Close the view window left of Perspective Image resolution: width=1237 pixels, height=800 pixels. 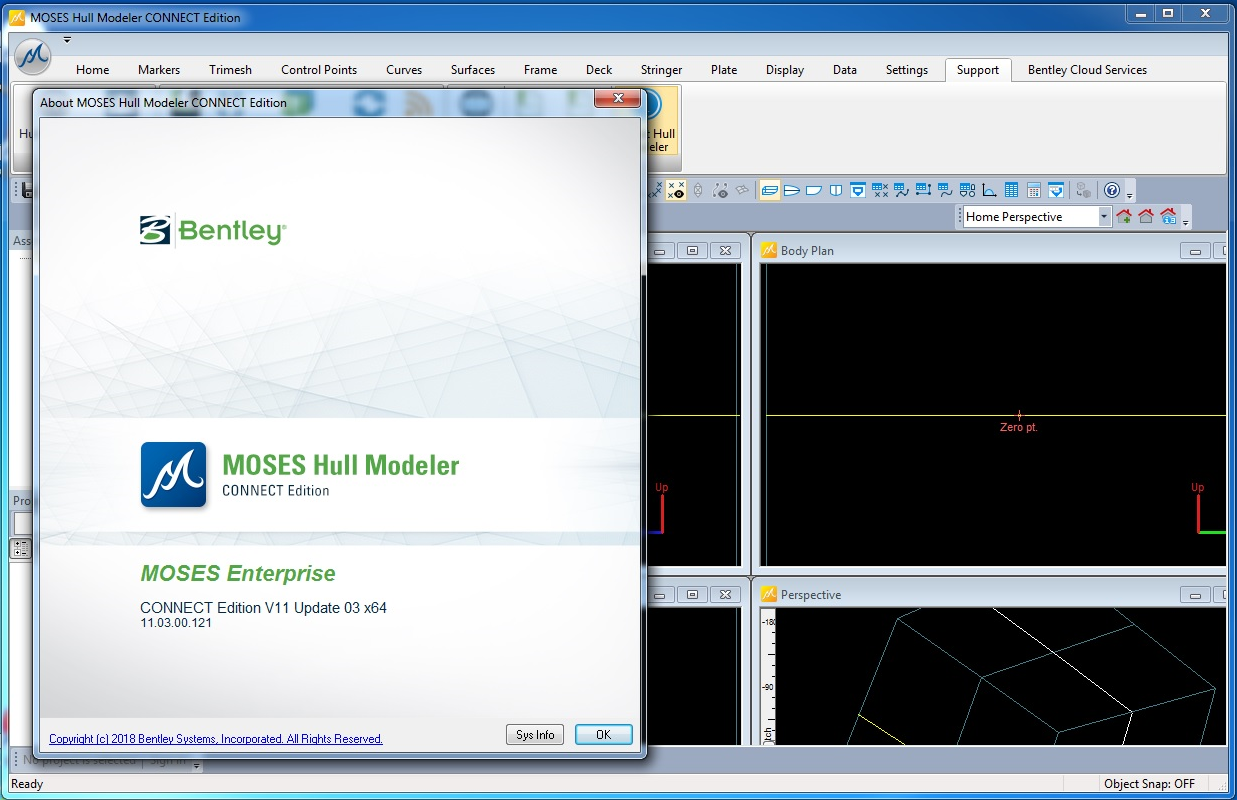[726, 595]
